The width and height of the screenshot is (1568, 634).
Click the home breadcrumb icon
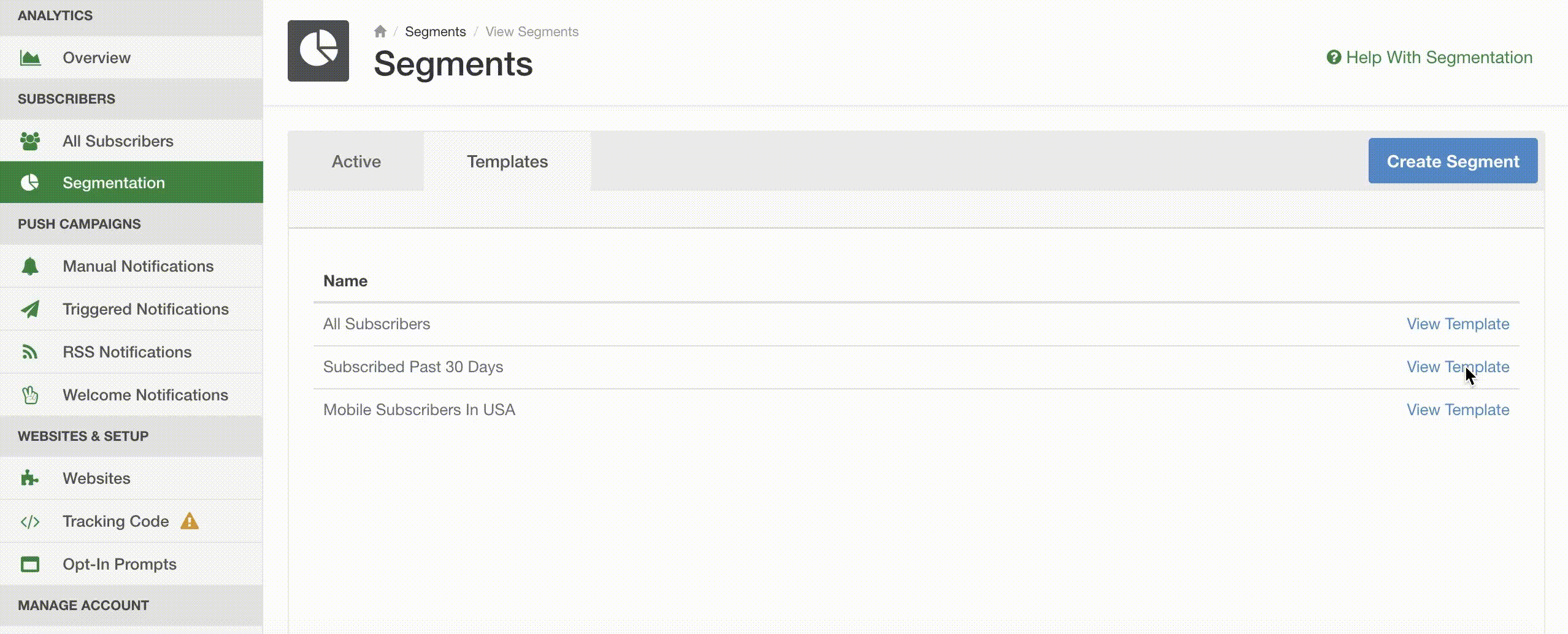(x=380, y=31)
